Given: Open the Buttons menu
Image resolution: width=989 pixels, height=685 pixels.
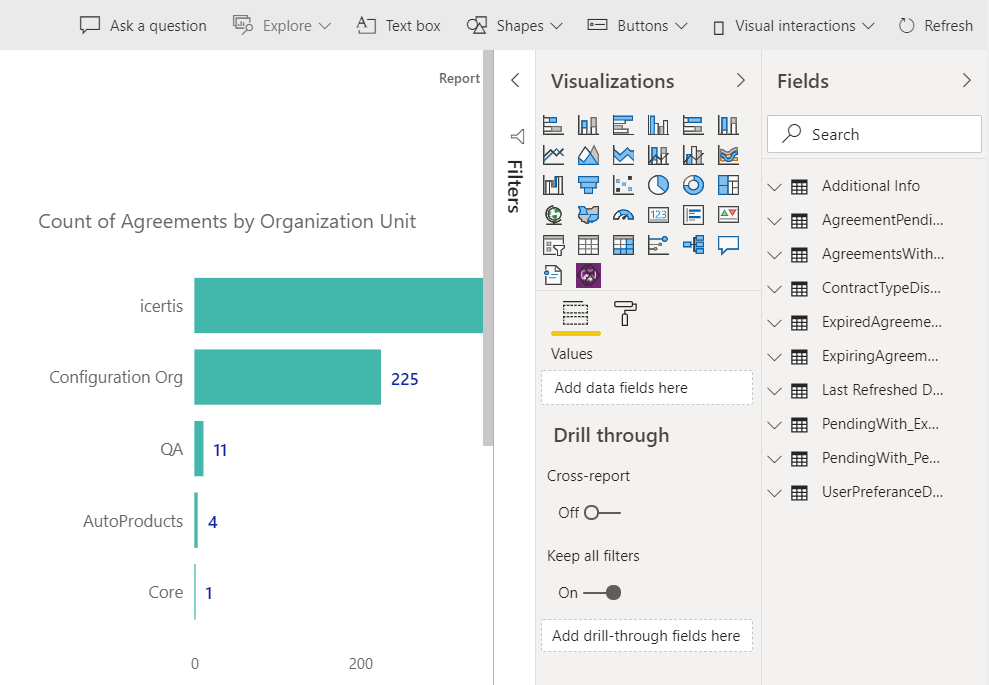Looking at the screenshot, I should 637,25.
